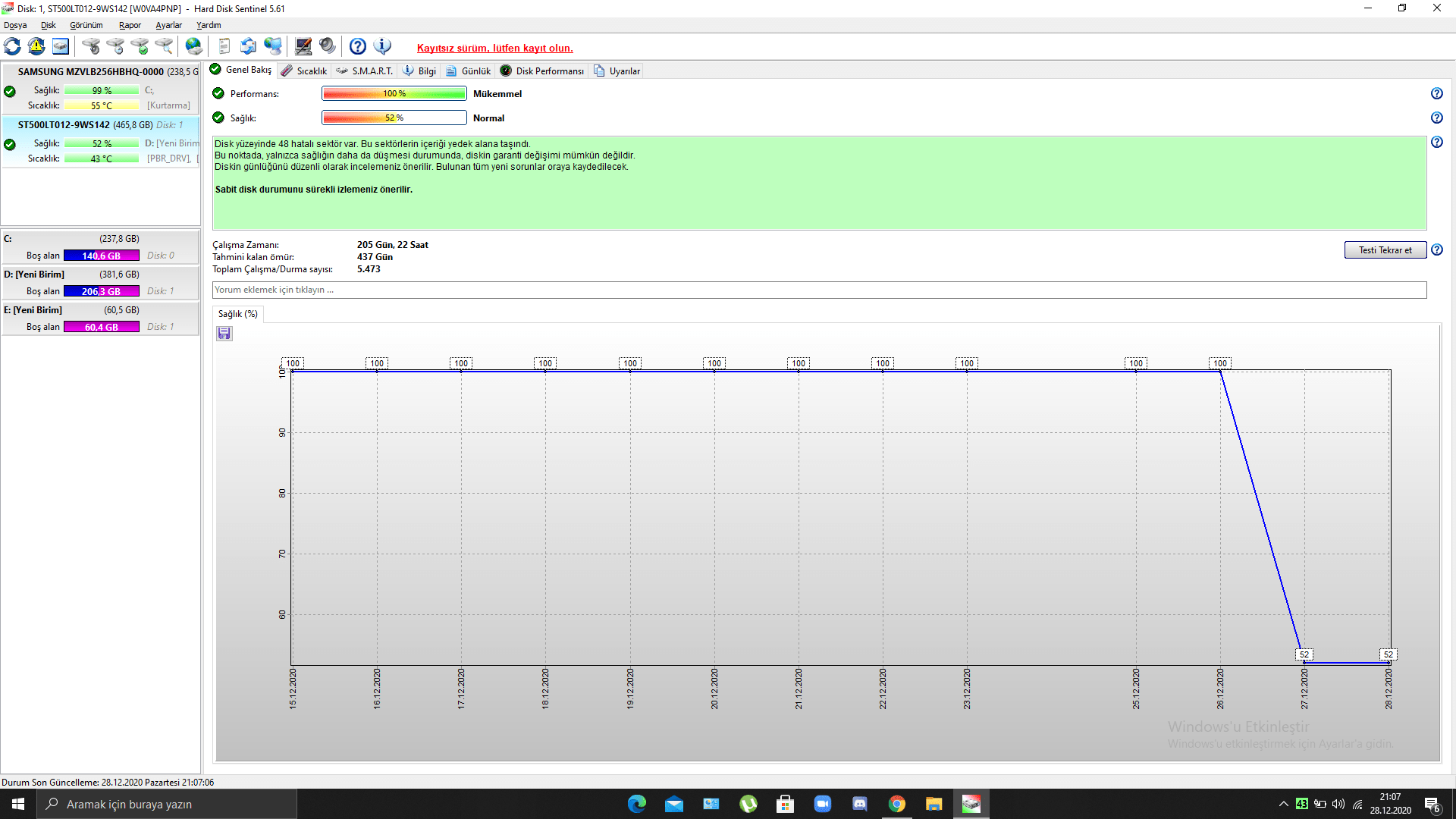Image resolution: width=1456 pixels, height=819 pixels.
Task: Click the blue question mark help toolbar icon
Action: point(358,46)
